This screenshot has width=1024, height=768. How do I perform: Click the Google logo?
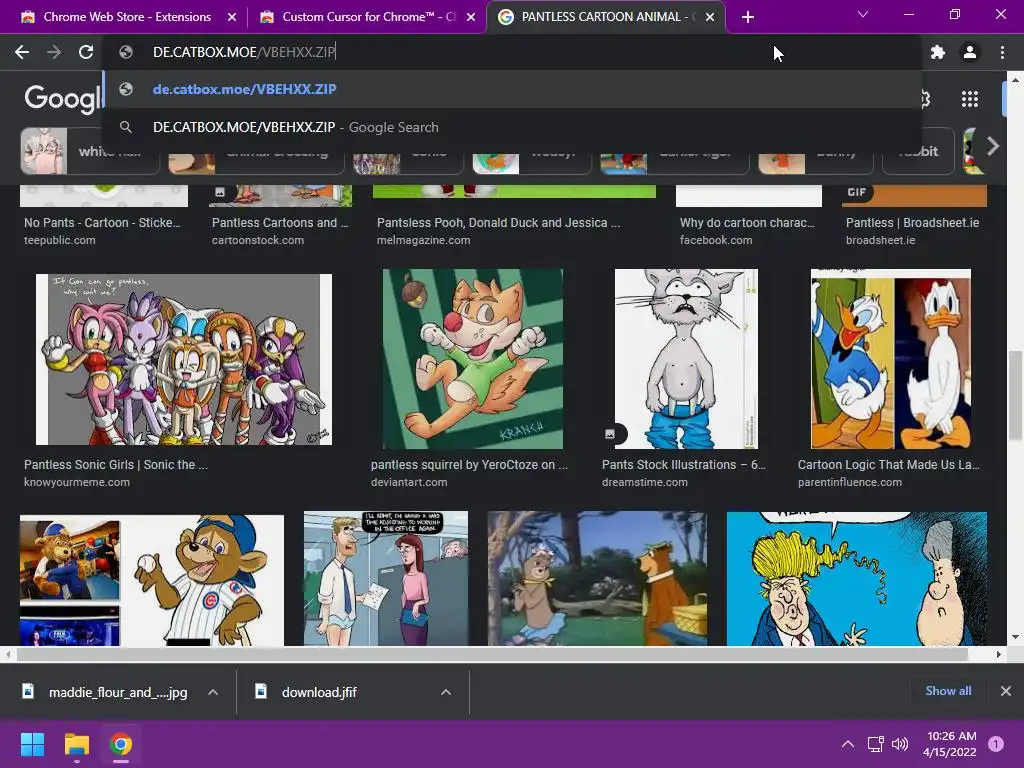(x=63, y=99)
